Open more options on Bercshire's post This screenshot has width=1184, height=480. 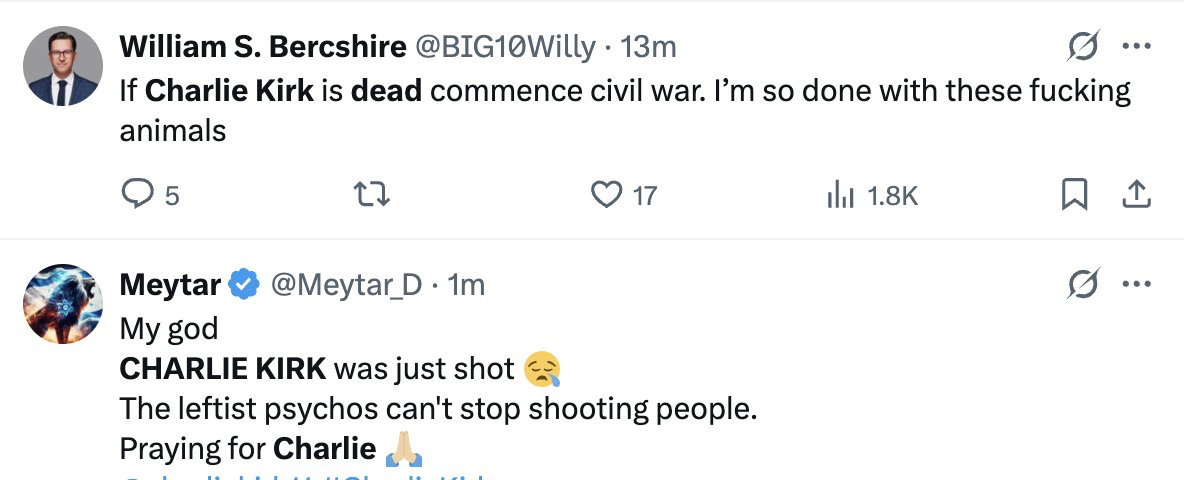point(1137,46)
